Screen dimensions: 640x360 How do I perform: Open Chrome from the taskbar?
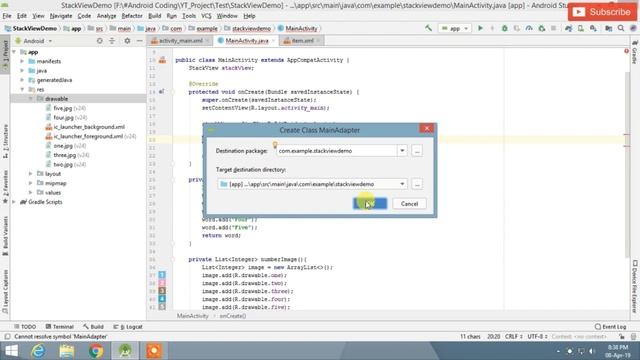pos(96,351)
